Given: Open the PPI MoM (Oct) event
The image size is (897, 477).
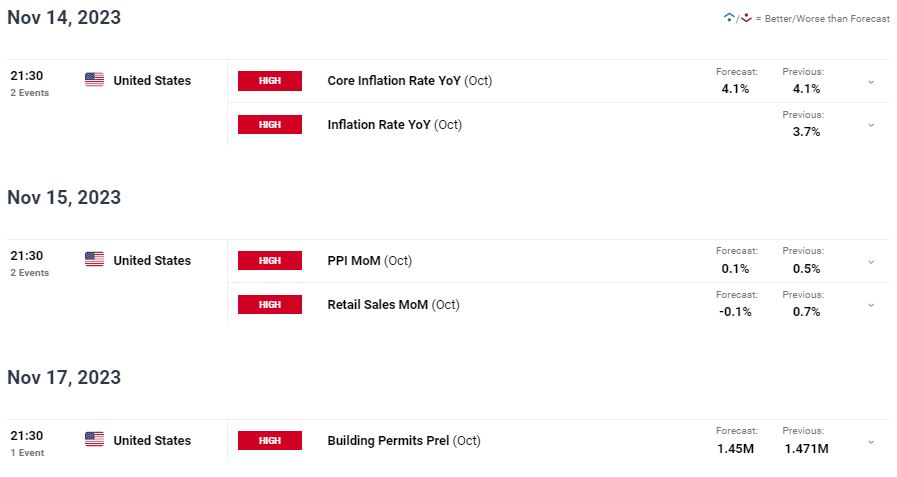Looking at the screenshot, I should [370, 261].
